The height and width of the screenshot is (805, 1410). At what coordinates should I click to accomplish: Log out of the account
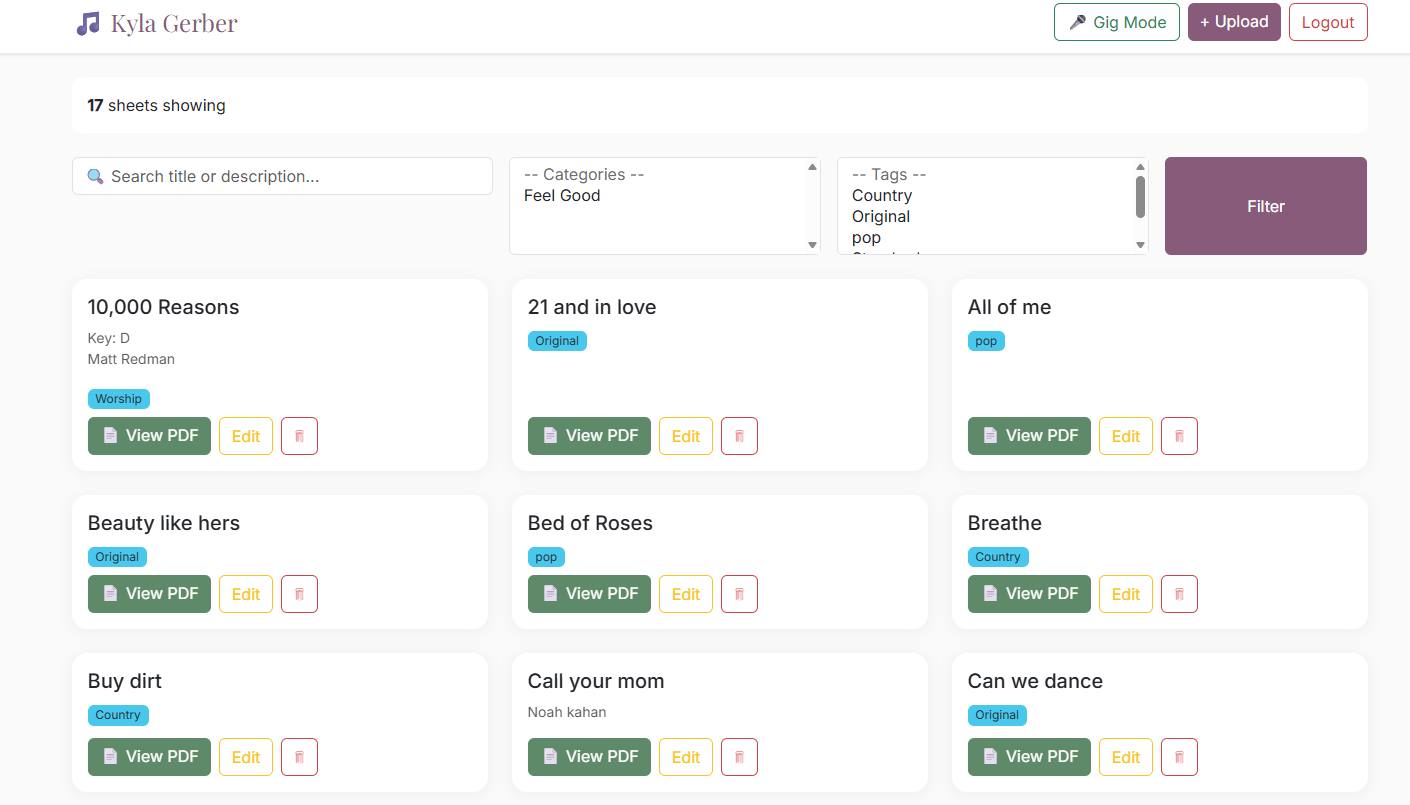tap(1327, 22)
